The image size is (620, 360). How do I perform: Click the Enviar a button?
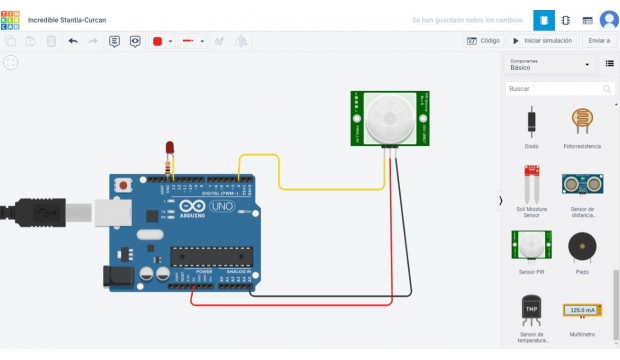click(599, 41)
